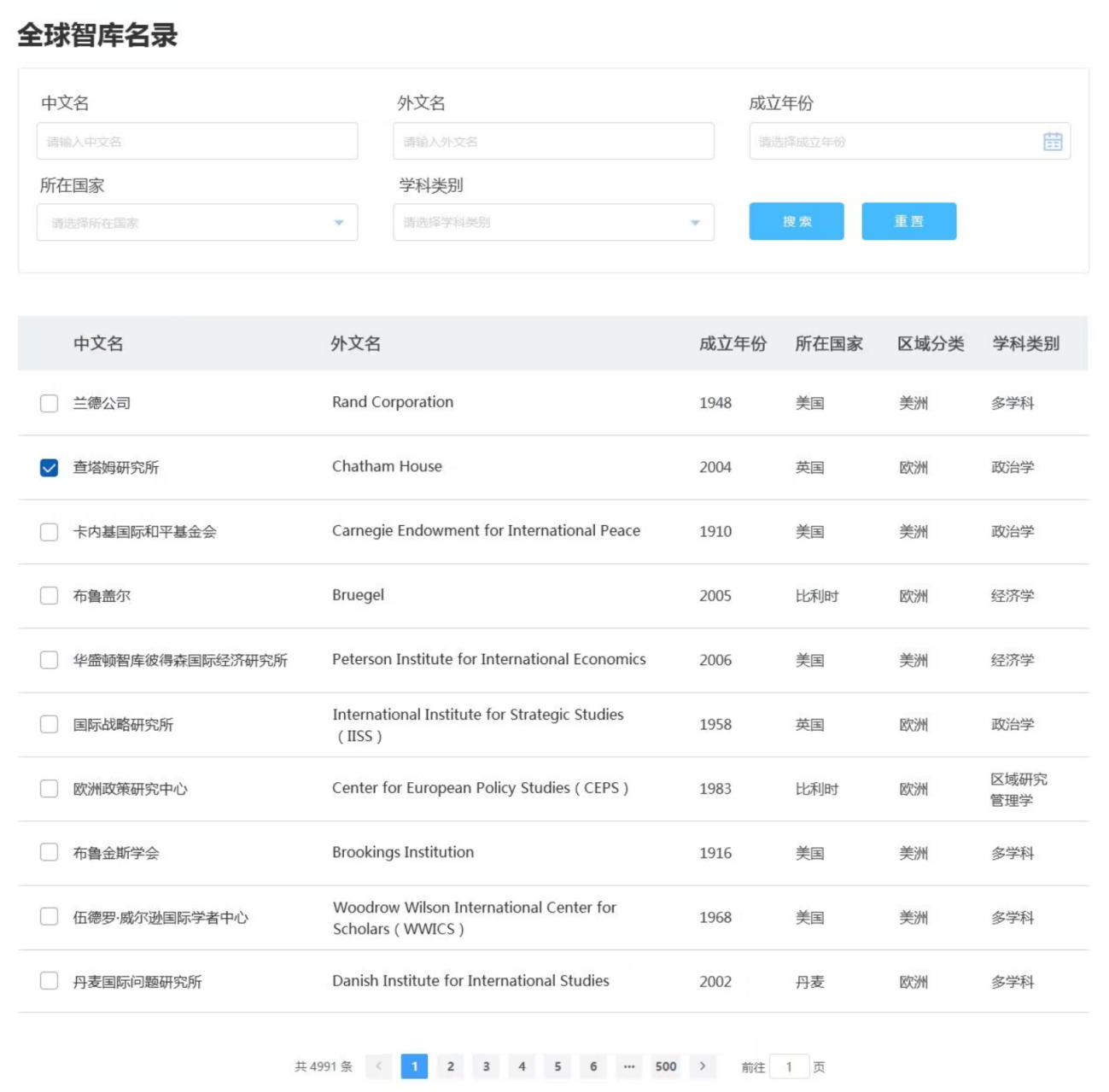The width and height of the screenshot is (1109, 1092).
Task: Click the 所在国家 column header
Action: pos(829,344)
